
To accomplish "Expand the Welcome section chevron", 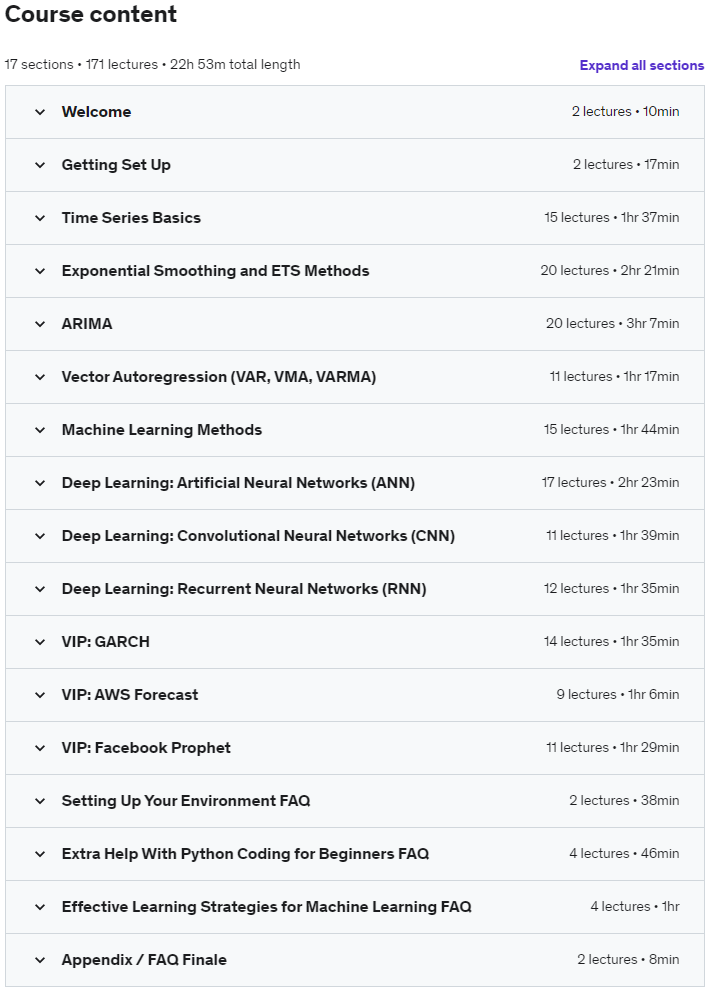I will (x=40, y=112).
